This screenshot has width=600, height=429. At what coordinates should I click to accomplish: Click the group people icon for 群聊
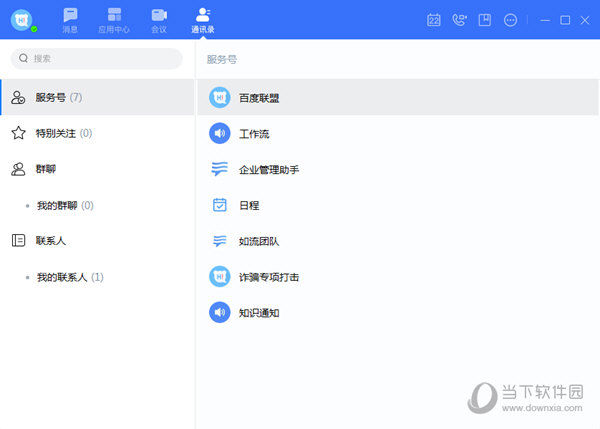tap(18, 169)
